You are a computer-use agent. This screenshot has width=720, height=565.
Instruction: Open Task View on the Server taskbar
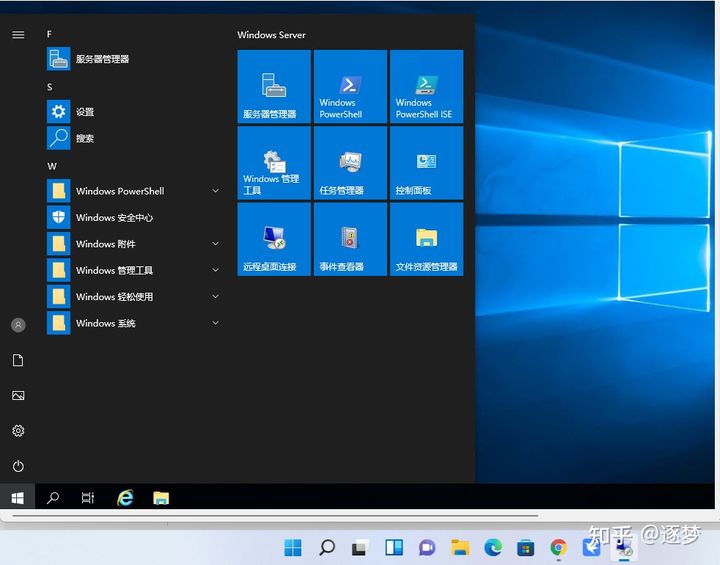(x=88, y=498)
